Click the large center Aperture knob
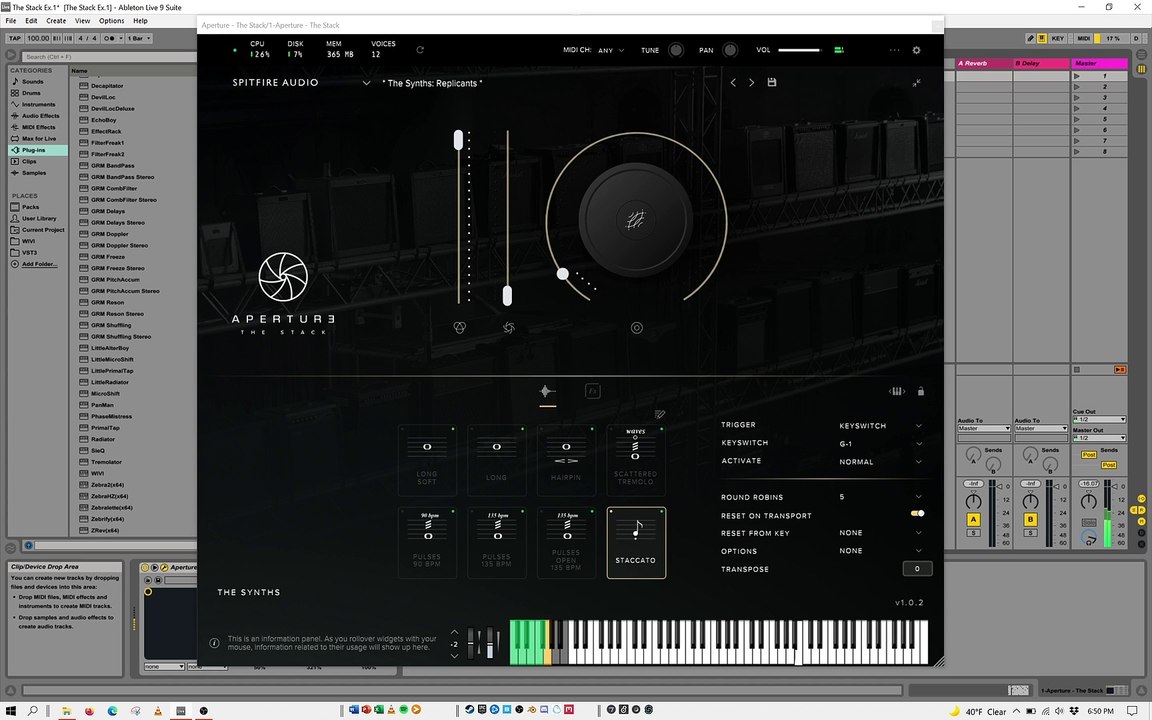1152x720 pixels. click(x=636, y=220)
